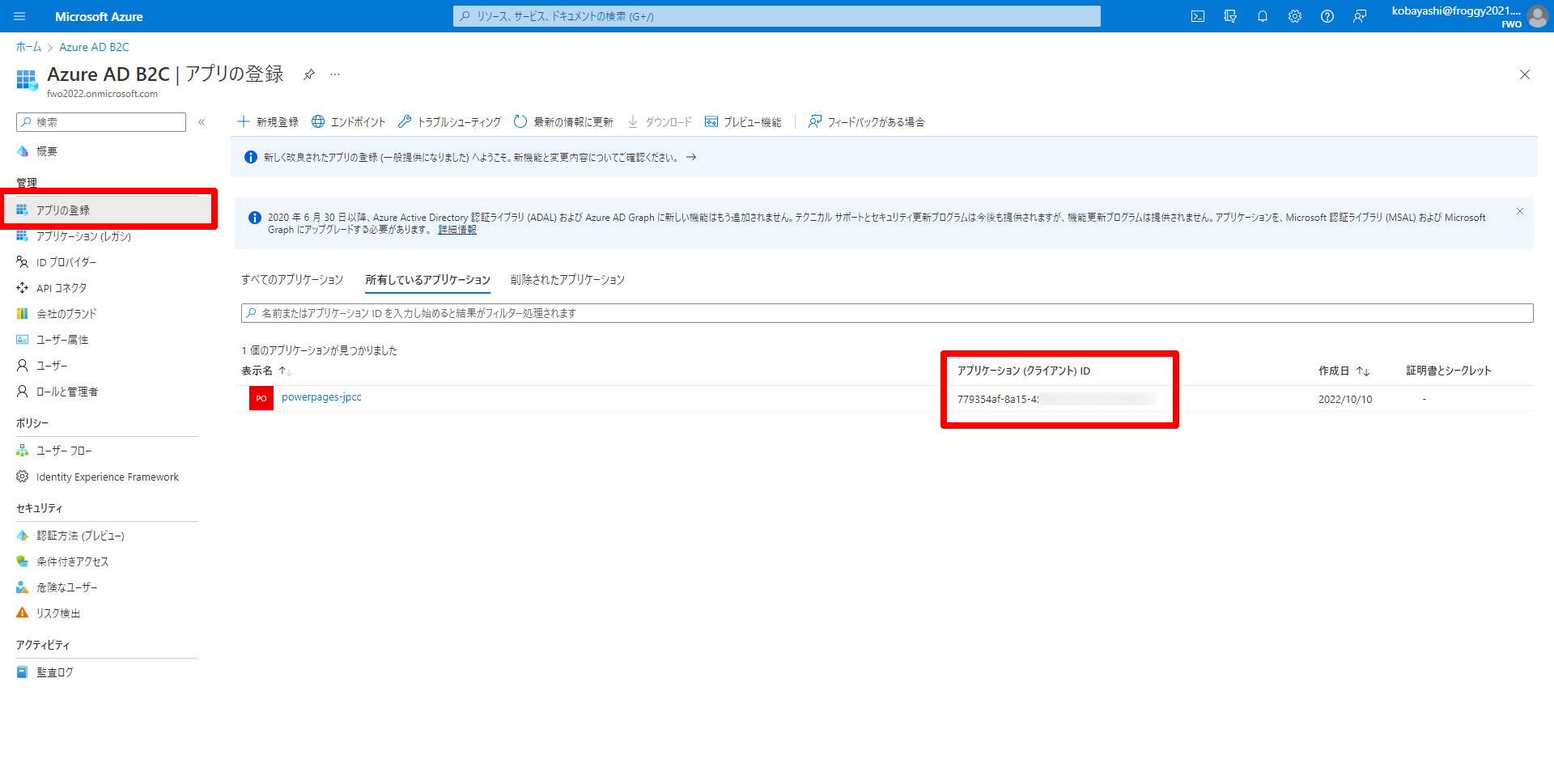Click 新規登録 toolbar button
The image size is (1554, 784).
coord(268,122)
